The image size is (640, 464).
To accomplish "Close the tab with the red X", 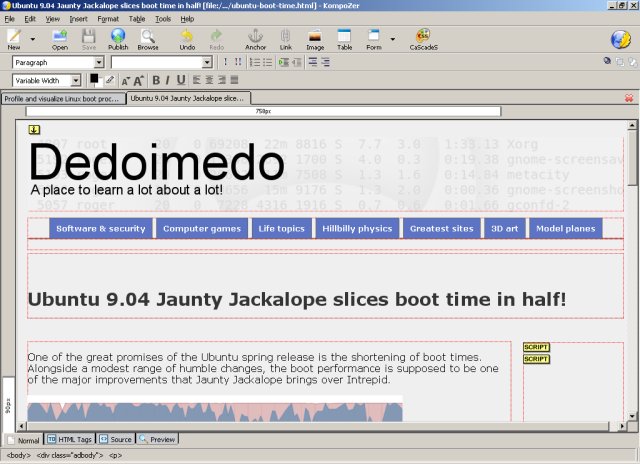I will coord(629,98).
